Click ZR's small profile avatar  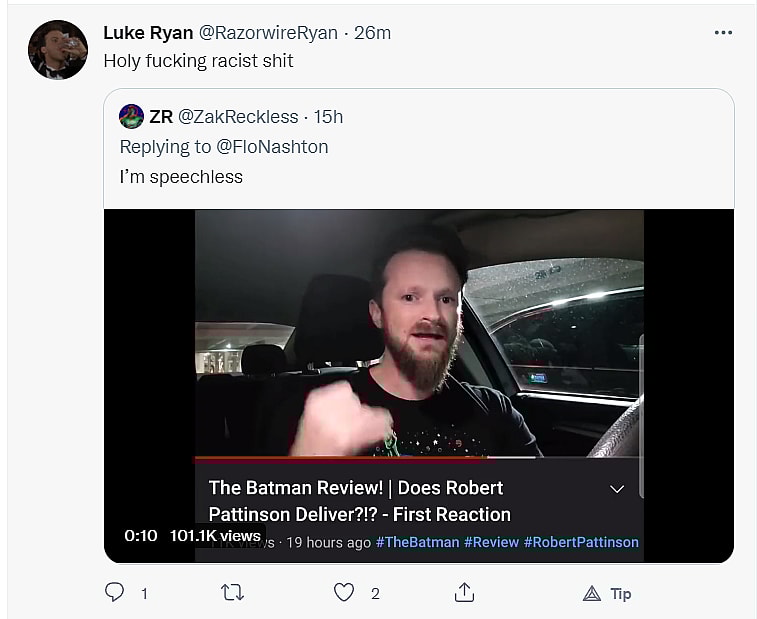click(132, 117)
